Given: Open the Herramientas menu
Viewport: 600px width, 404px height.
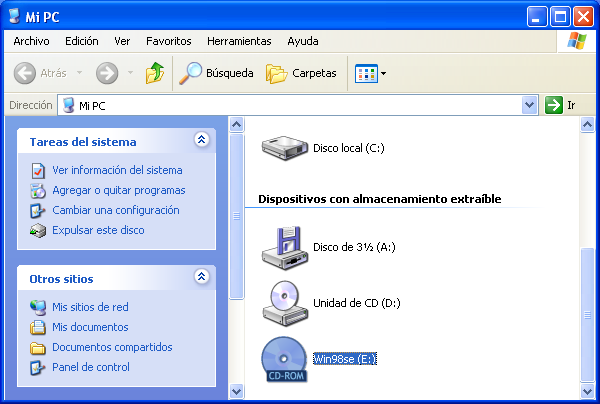Looking at the screenshot, I should 239,41.
